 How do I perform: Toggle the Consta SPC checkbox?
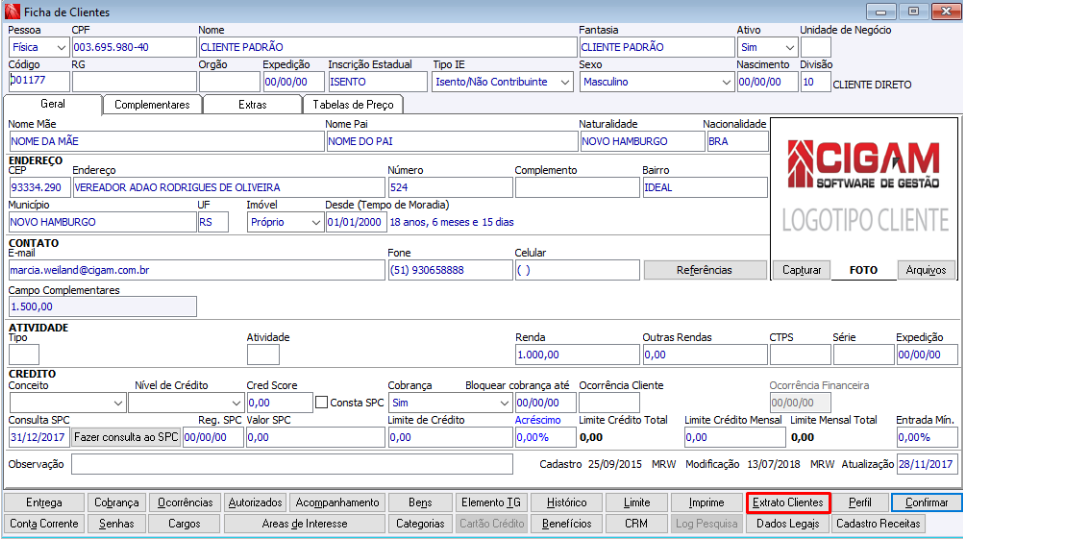pyautogui.click(x=321, y=402)
